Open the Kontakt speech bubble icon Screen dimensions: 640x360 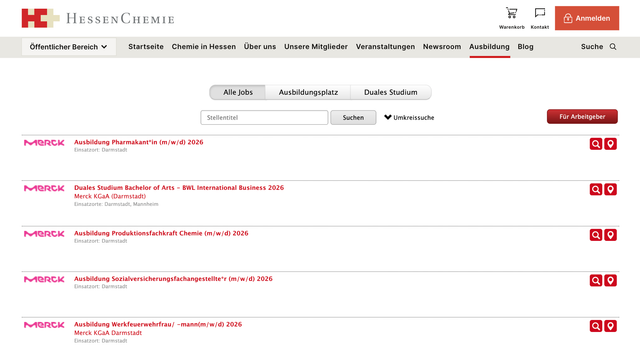tap(540, 13)
